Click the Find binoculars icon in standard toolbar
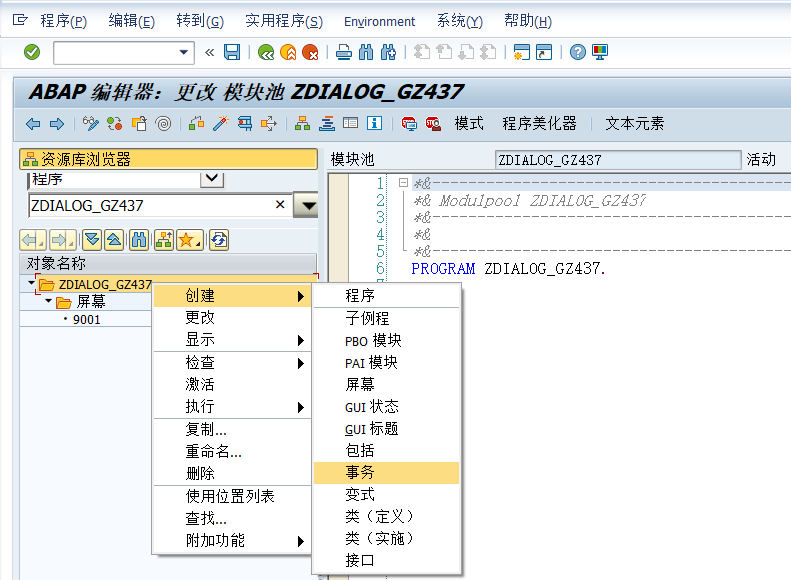Viewport: 791px width, 580px height. click(366, 52)
